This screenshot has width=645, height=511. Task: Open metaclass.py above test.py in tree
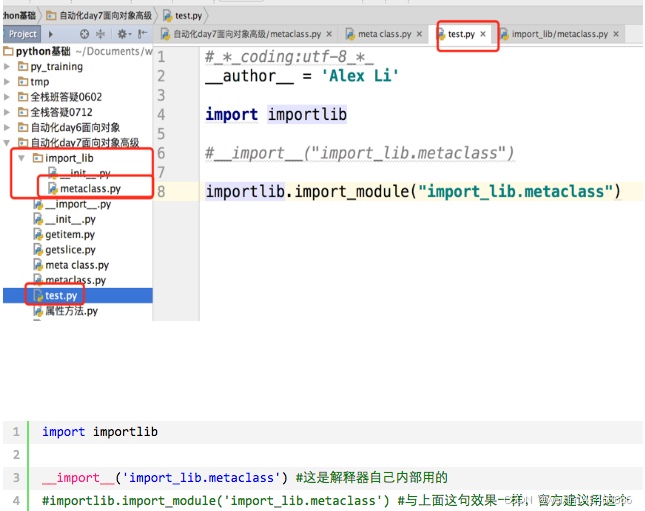[70, 280]
